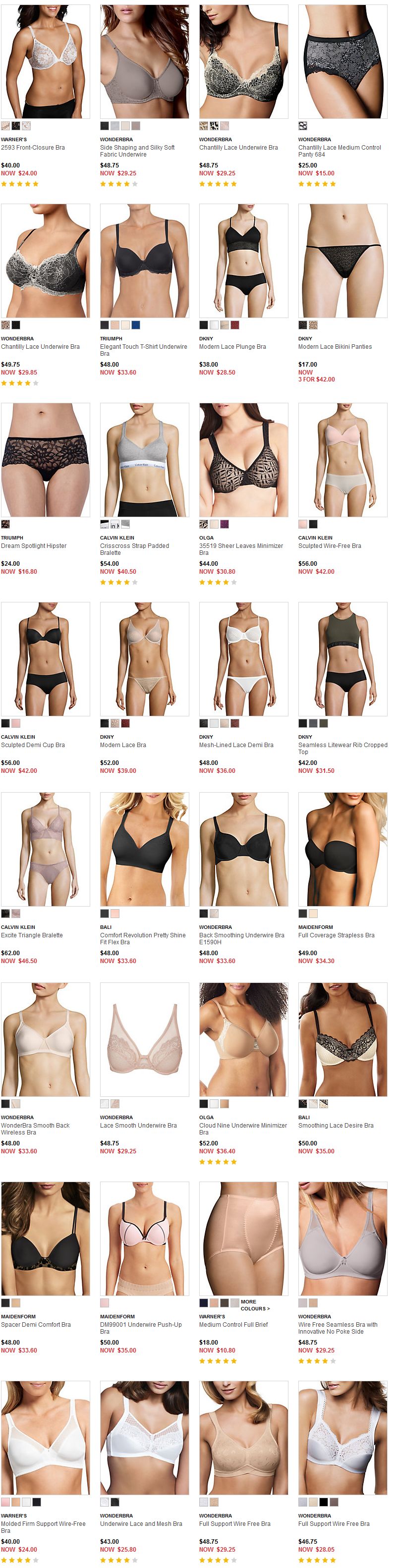Screen dimensions: 395x1568
Task: Pick black swatch for Maidenform Spacer Demi Comfort Bra
Action: point(5,1303)
